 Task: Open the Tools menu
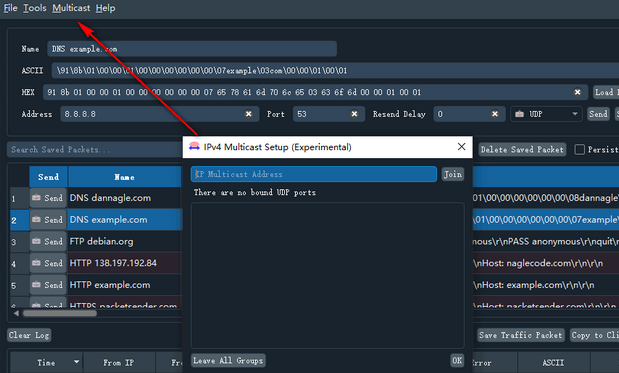tap(34, 8)
